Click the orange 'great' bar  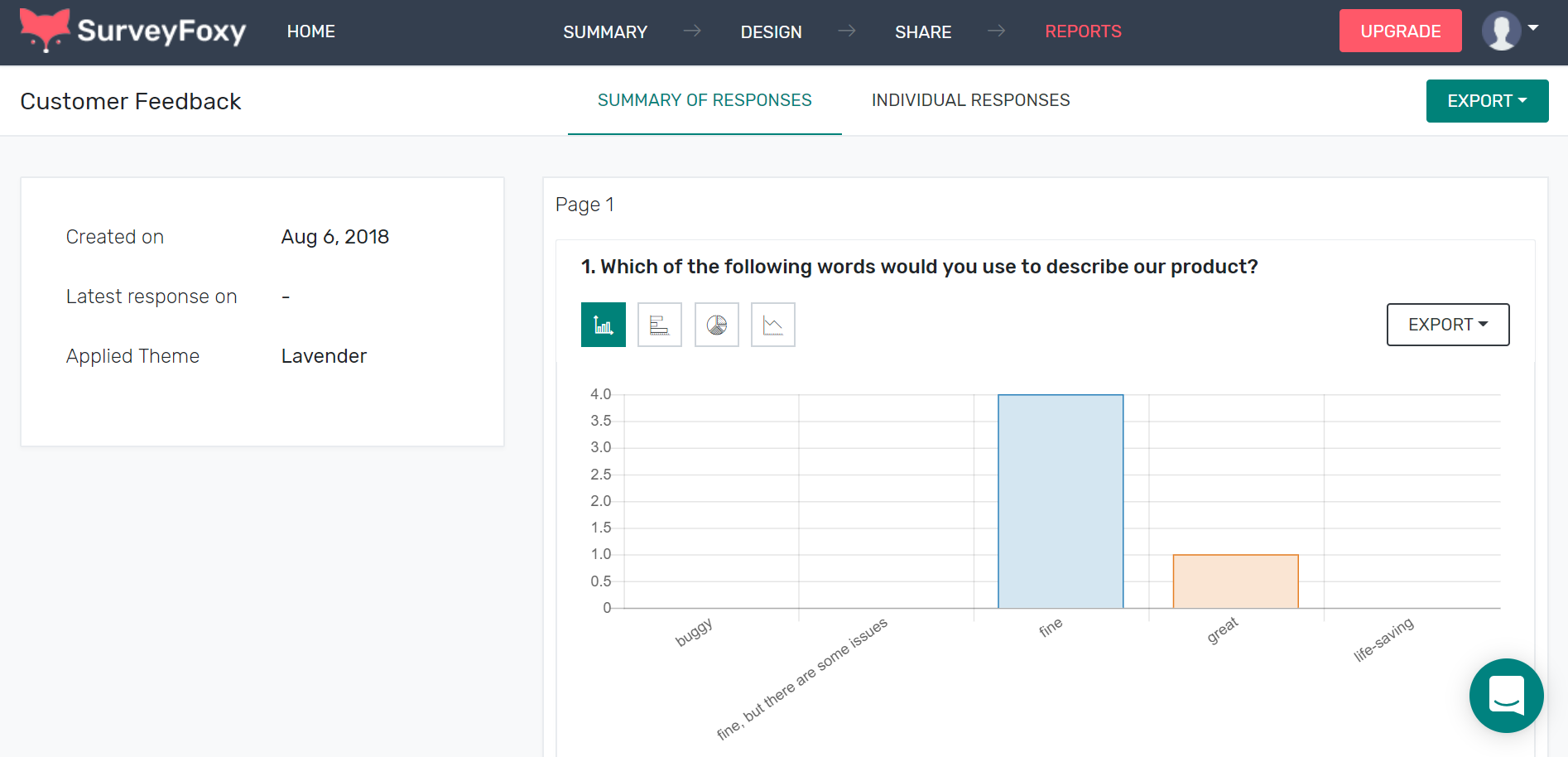click(1235, 581)
